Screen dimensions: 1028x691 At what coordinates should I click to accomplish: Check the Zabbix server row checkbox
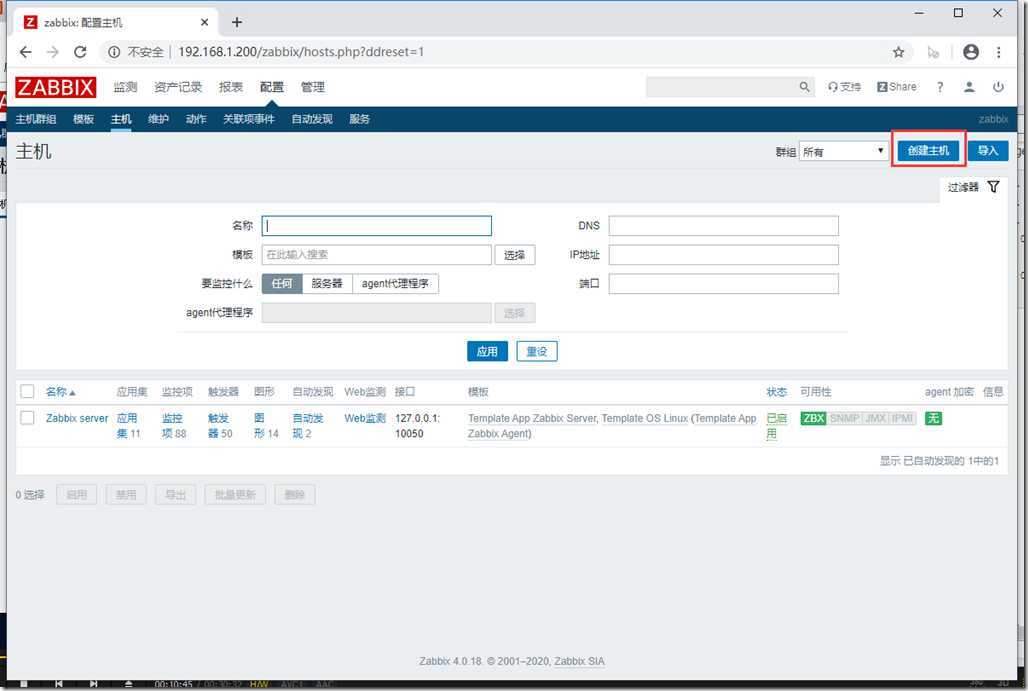28,418
